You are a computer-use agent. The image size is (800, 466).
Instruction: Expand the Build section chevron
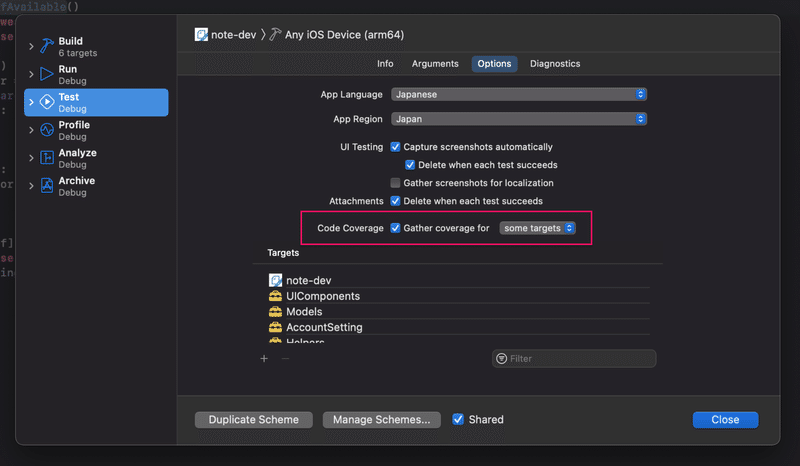click(31, 46)
